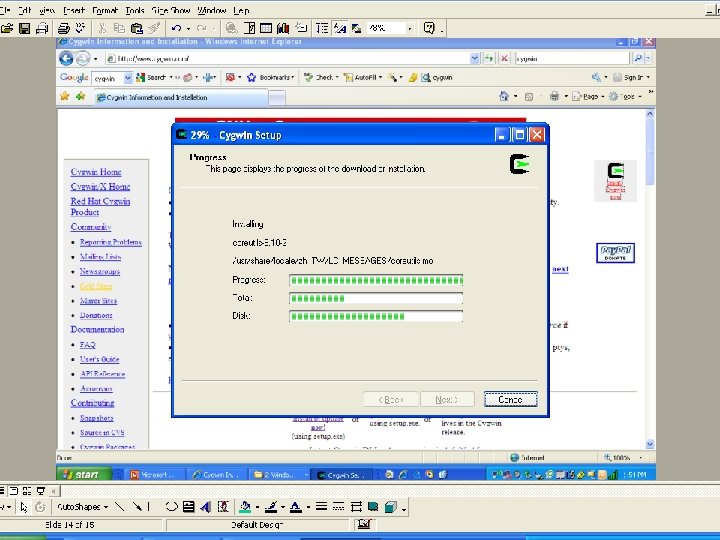Click the Insert Chart icon

(283, 28)
